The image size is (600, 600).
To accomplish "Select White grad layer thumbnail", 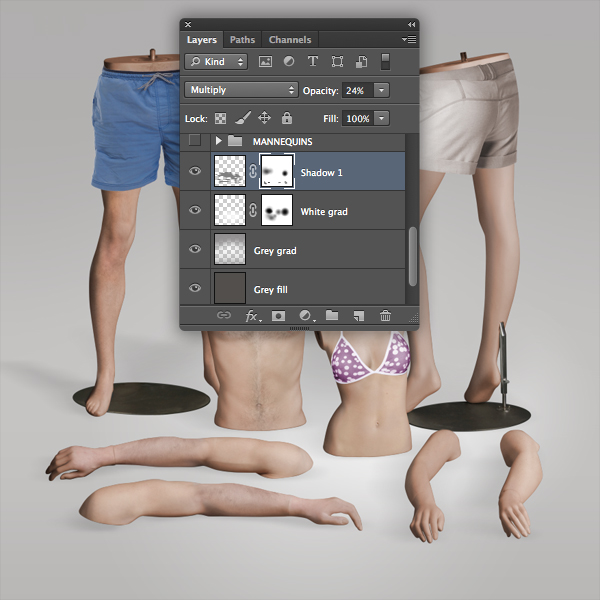I will pyautogui.click(x=230, y=210).
